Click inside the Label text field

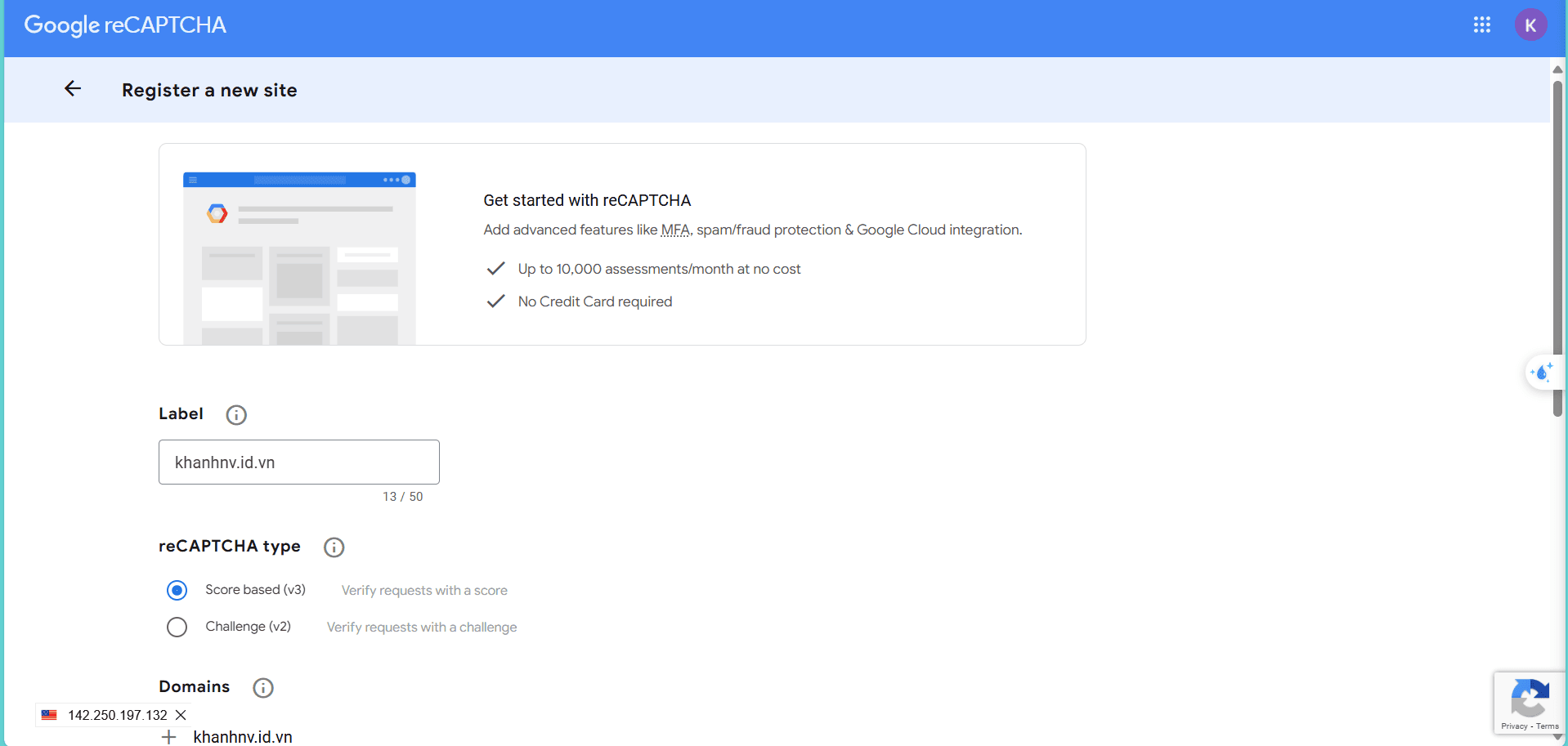click(x=298, y=462)
